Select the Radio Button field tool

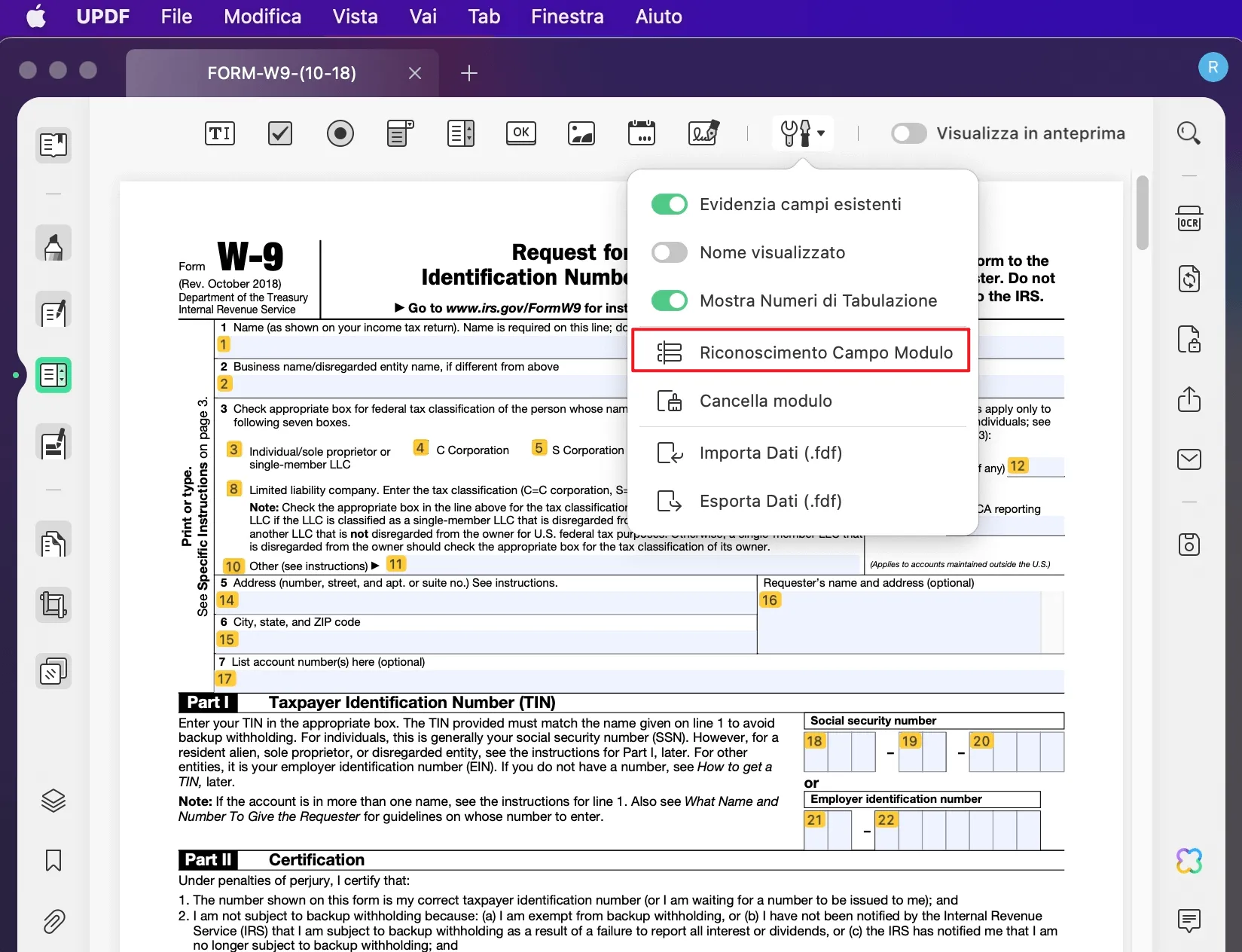point(340,134)
